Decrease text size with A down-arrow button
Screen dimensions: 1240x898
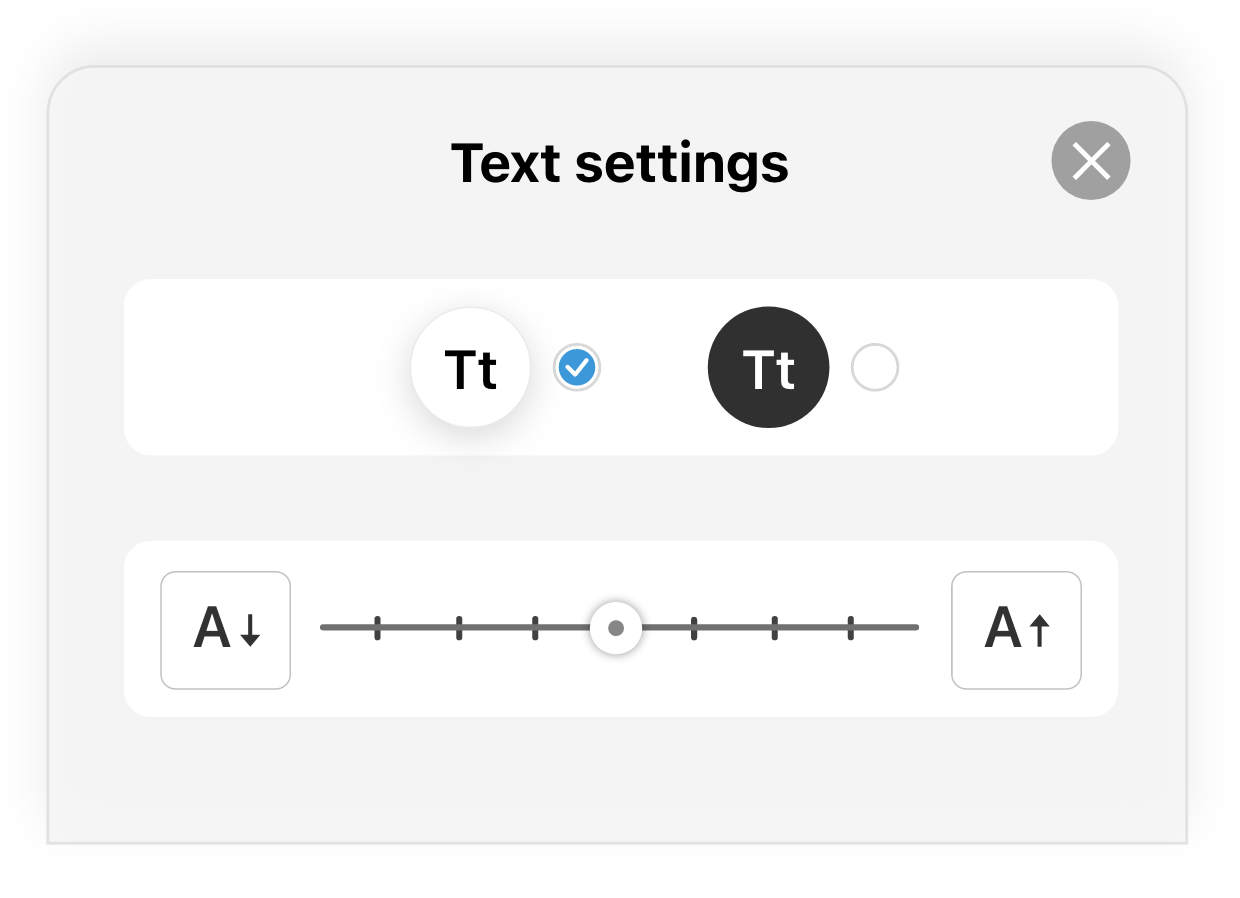coord(226,630)
